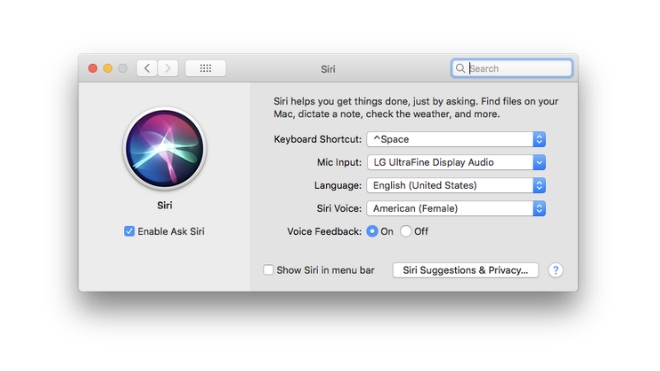The height and width of the screenshot is (371, 660).
Task: Select Voice Feedback Off radio button
Action: [x=406, y=231]
